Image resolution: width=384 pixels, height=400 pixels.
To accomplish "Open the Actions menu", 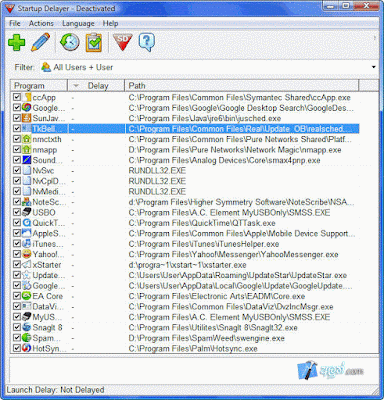I will 41,23.
